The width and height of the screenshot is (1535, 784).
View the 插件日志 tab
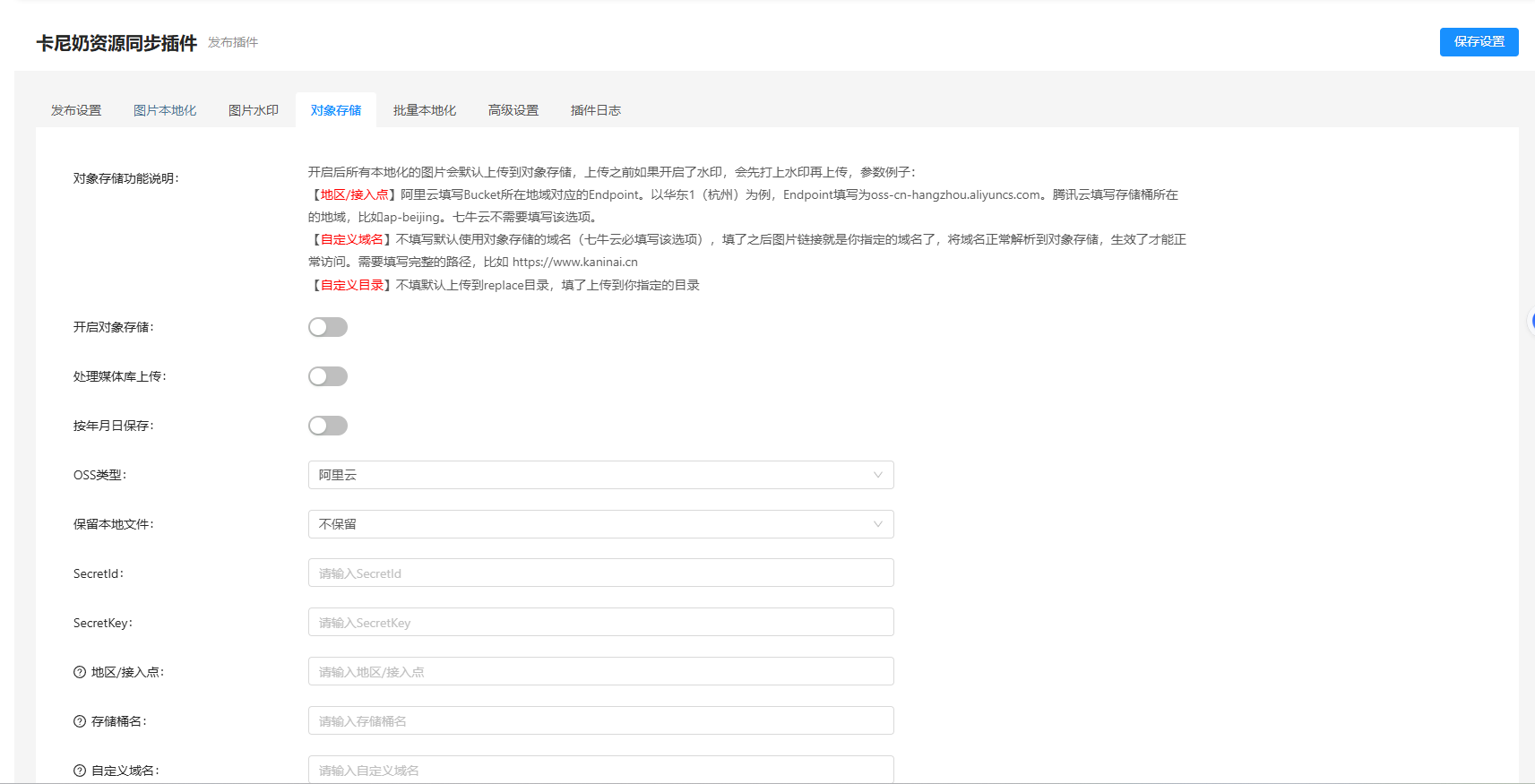[596, 110]
